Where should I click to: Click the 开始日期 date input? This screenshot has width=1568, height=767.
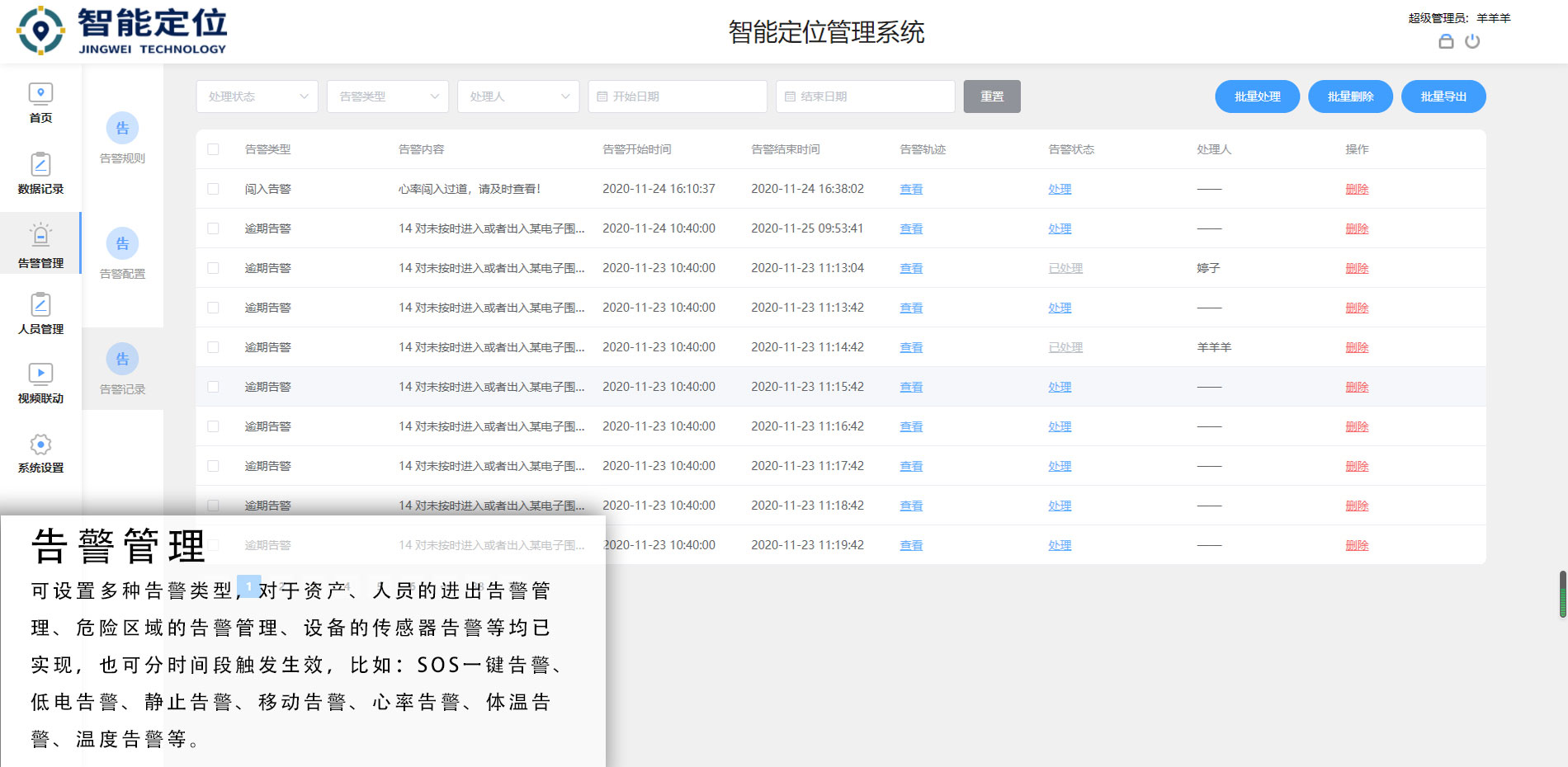tap(678, 96)
